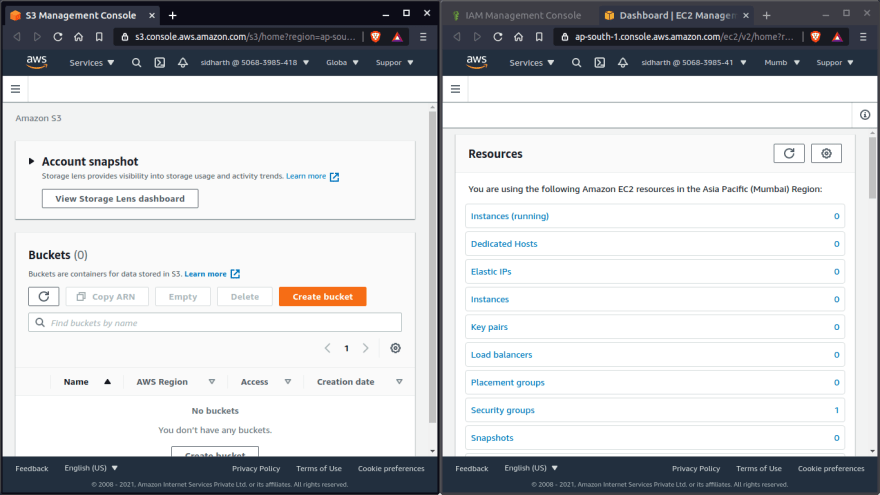Switch to S3 Management Console tab
Viewport: 880px width, 495px height.
[x=81, y=15]
